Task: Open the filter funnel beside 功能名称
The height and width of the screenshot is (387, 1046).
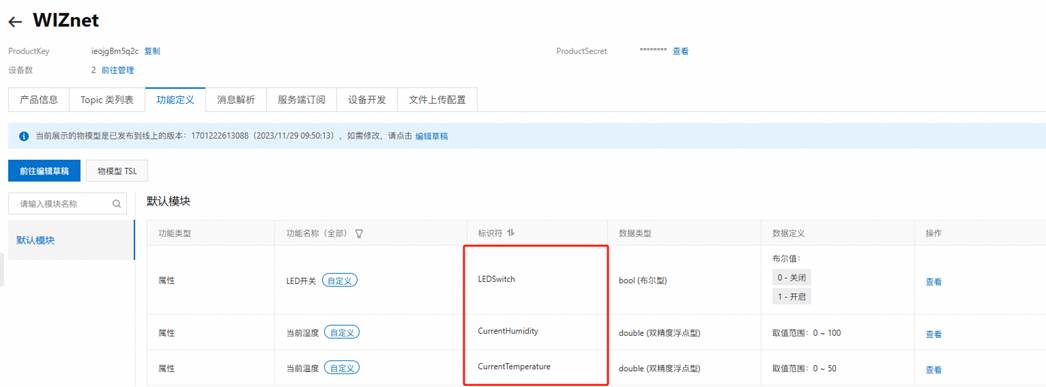Action: (359, 234)
